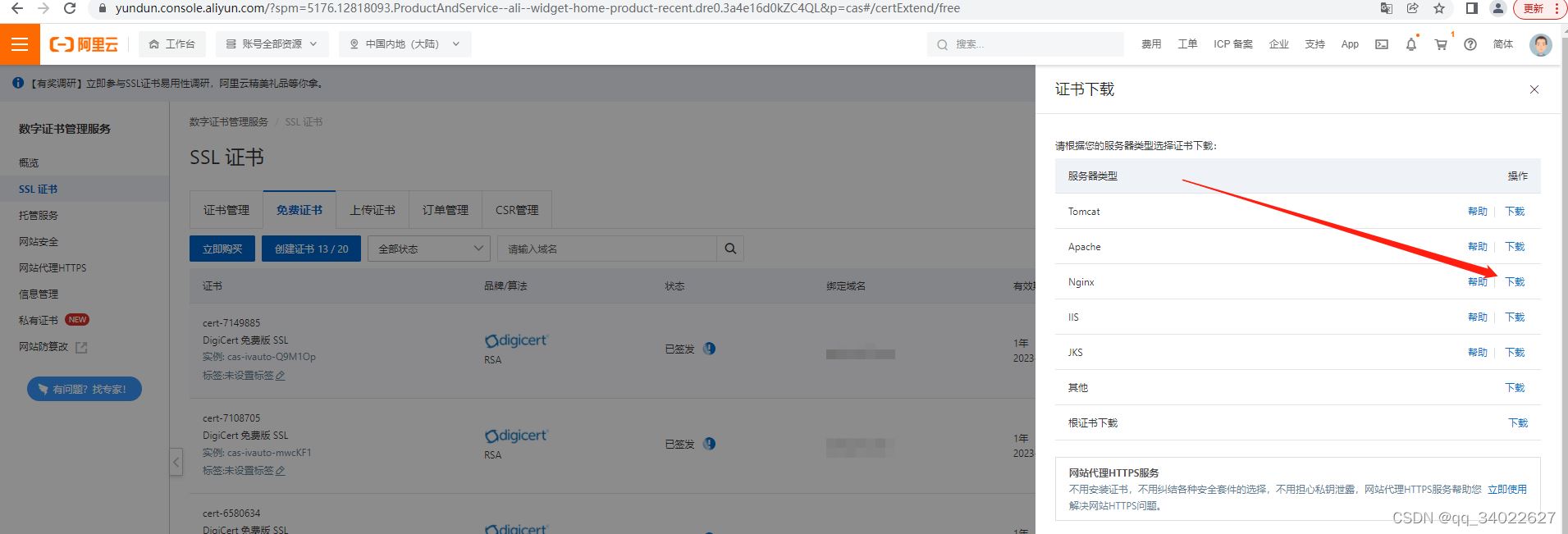Click the top search box
Image resolution: width=1568 pixels, height=534 pixels.
[x=1026, y=44]
